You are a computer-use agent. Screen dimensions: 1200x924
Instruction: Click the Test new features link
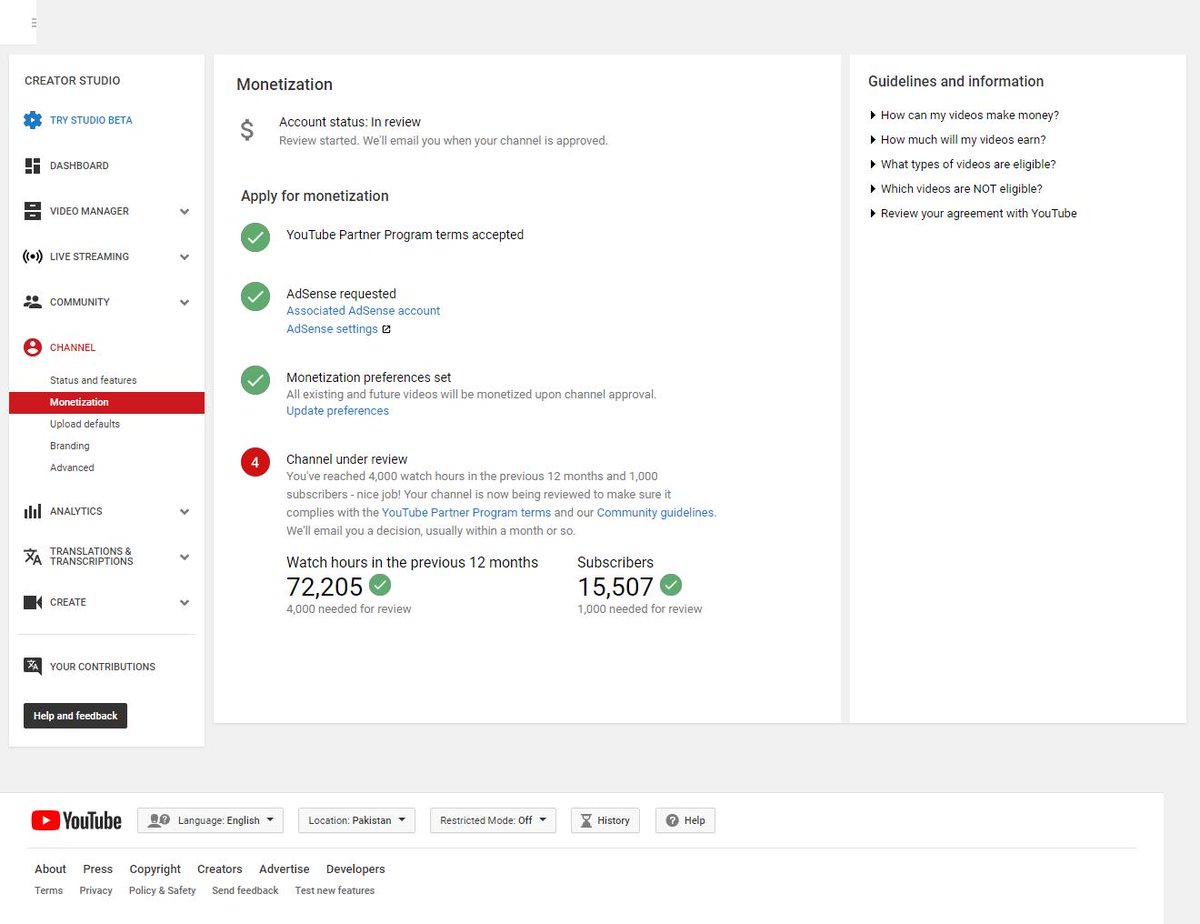pos(335,890)
